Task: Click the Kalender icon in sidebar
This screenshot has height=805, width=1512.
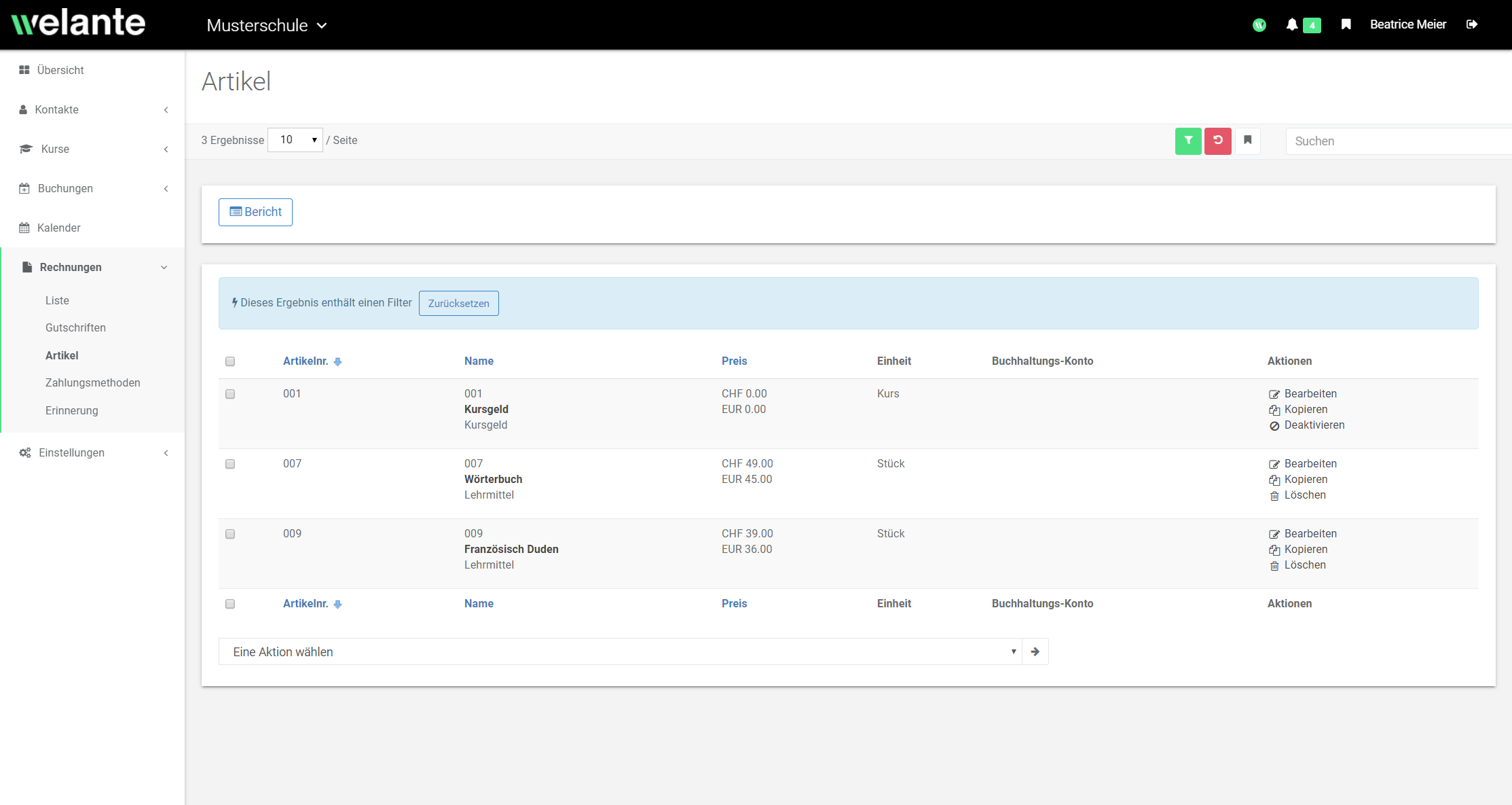Action: 24,228
